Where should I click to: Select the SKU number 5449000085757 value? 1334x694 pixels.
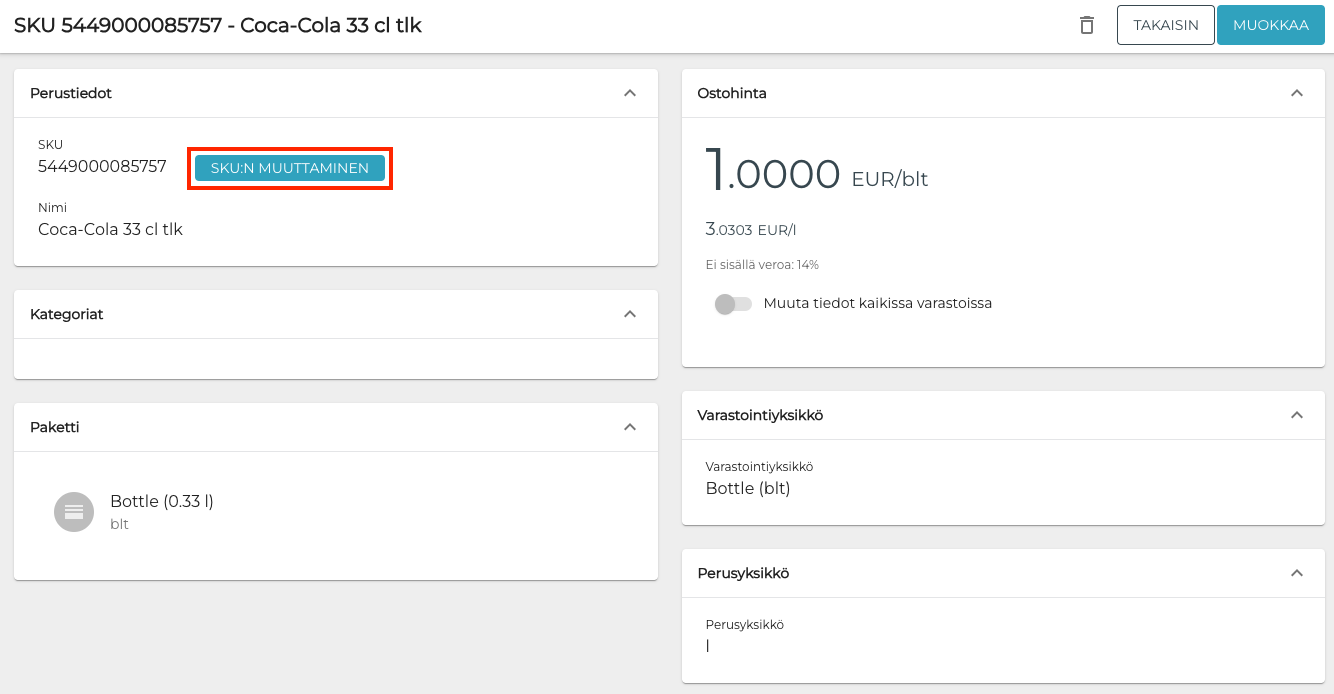tap(102, 167)
